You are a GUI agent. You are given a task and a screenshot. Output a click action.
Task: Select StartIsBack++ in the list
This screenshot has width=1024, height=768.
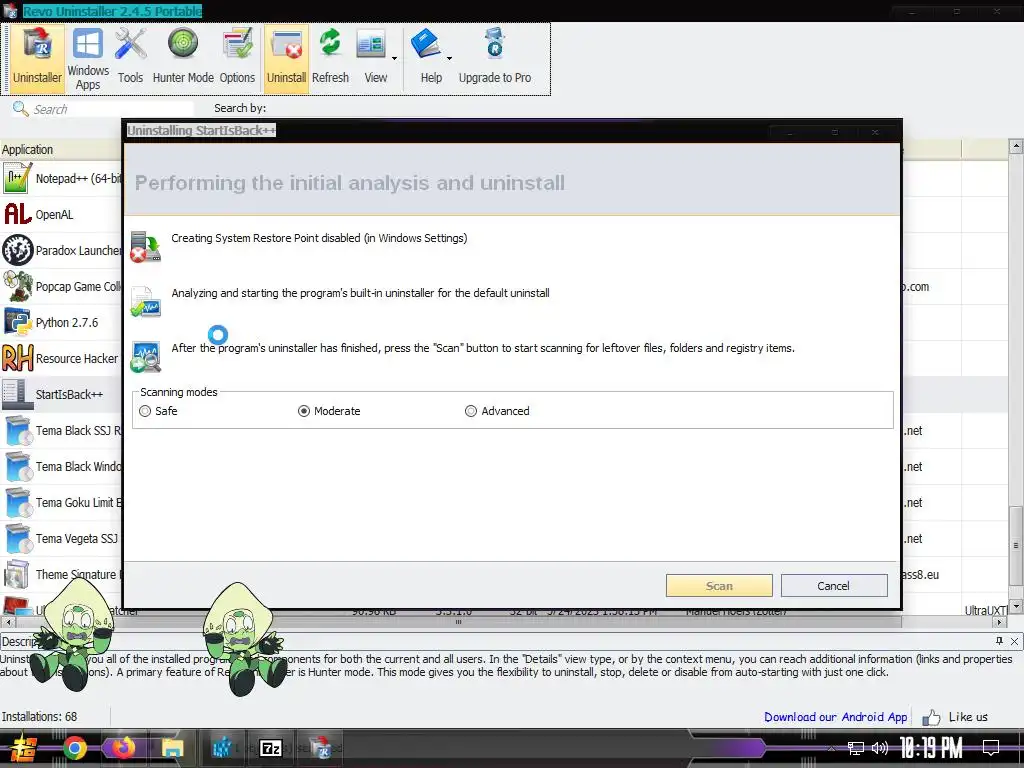pos(61,394)
